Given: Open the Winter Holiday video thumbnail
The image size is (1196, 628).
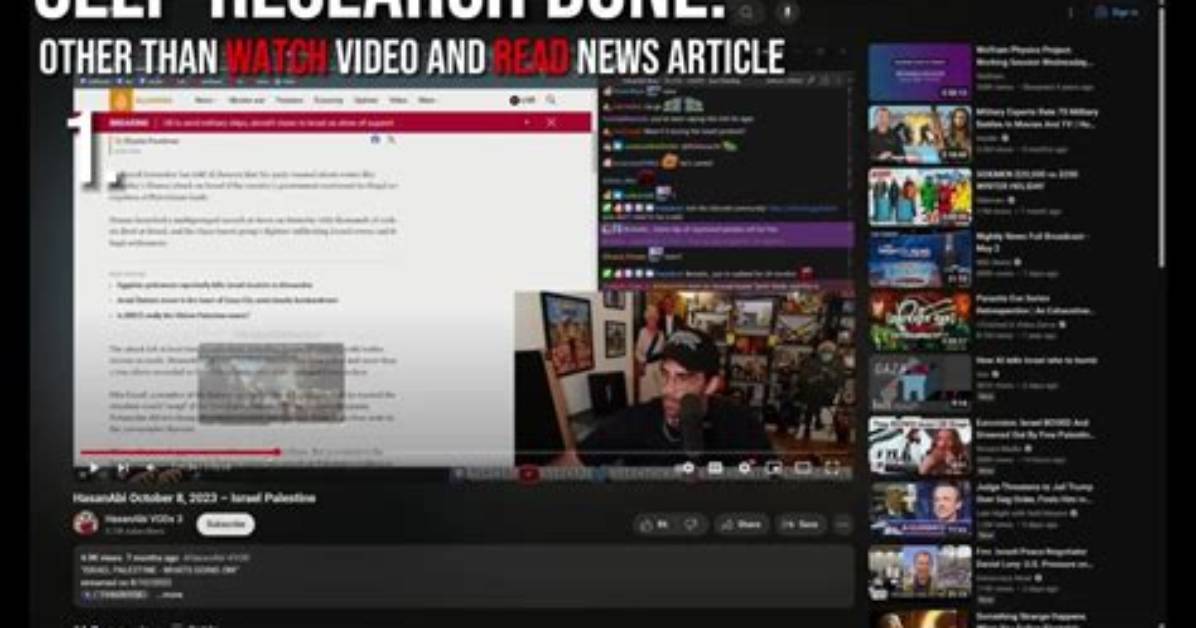Looking at the screenshot, I should 919,197.
